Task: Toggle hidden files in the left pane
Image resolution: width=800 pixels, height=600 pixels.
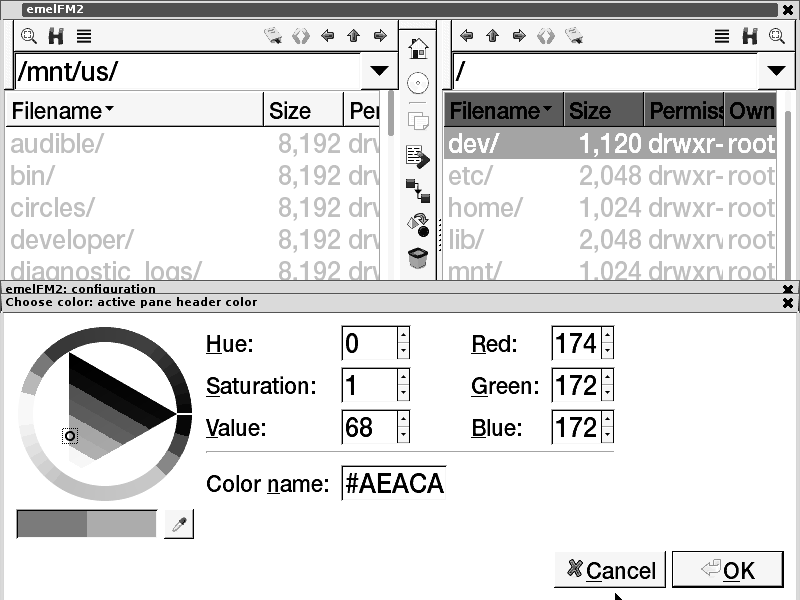Action: click(x=56, y=36)
